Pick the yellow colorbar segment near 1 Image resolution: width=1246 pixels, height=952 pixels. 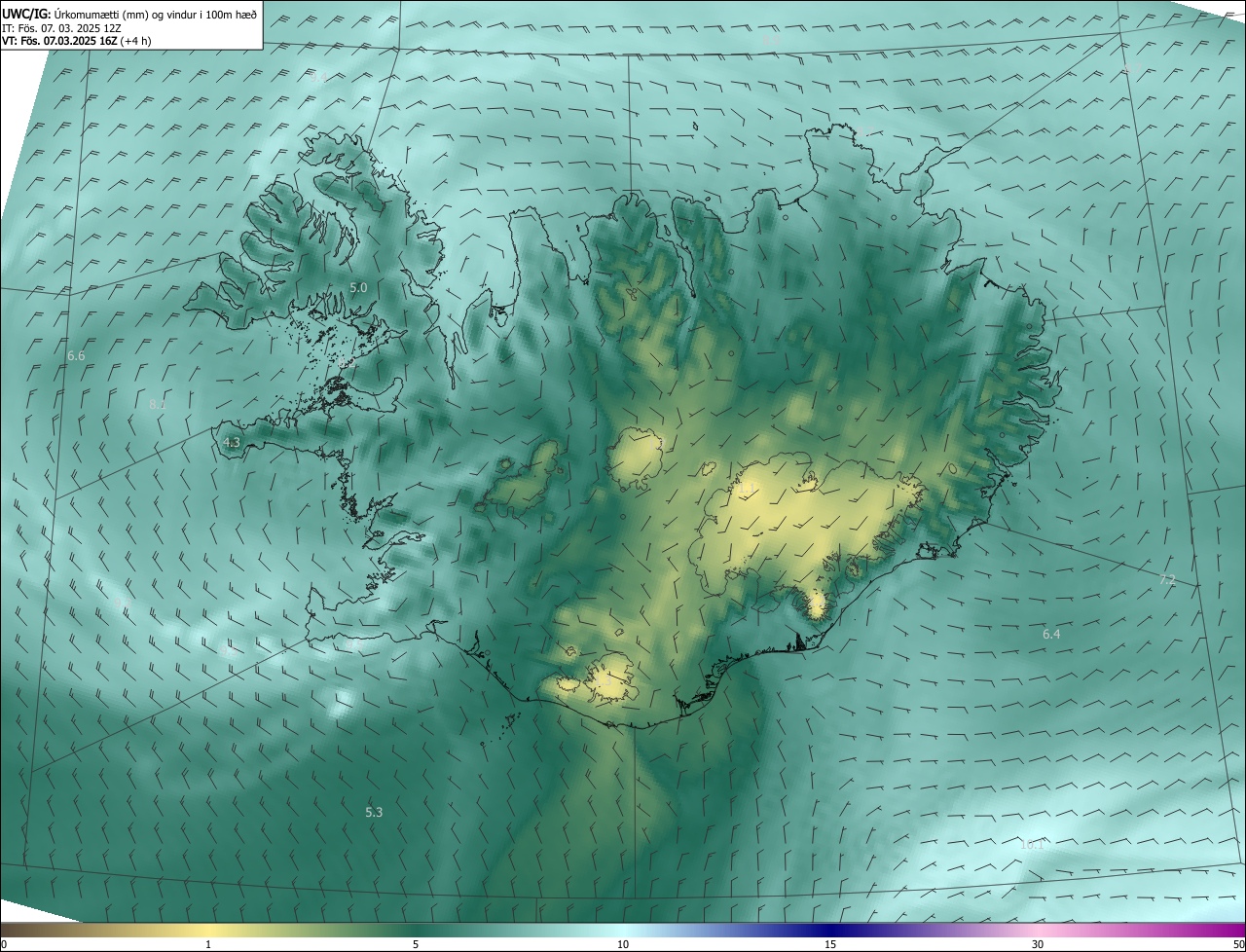[x=208, y=930]
